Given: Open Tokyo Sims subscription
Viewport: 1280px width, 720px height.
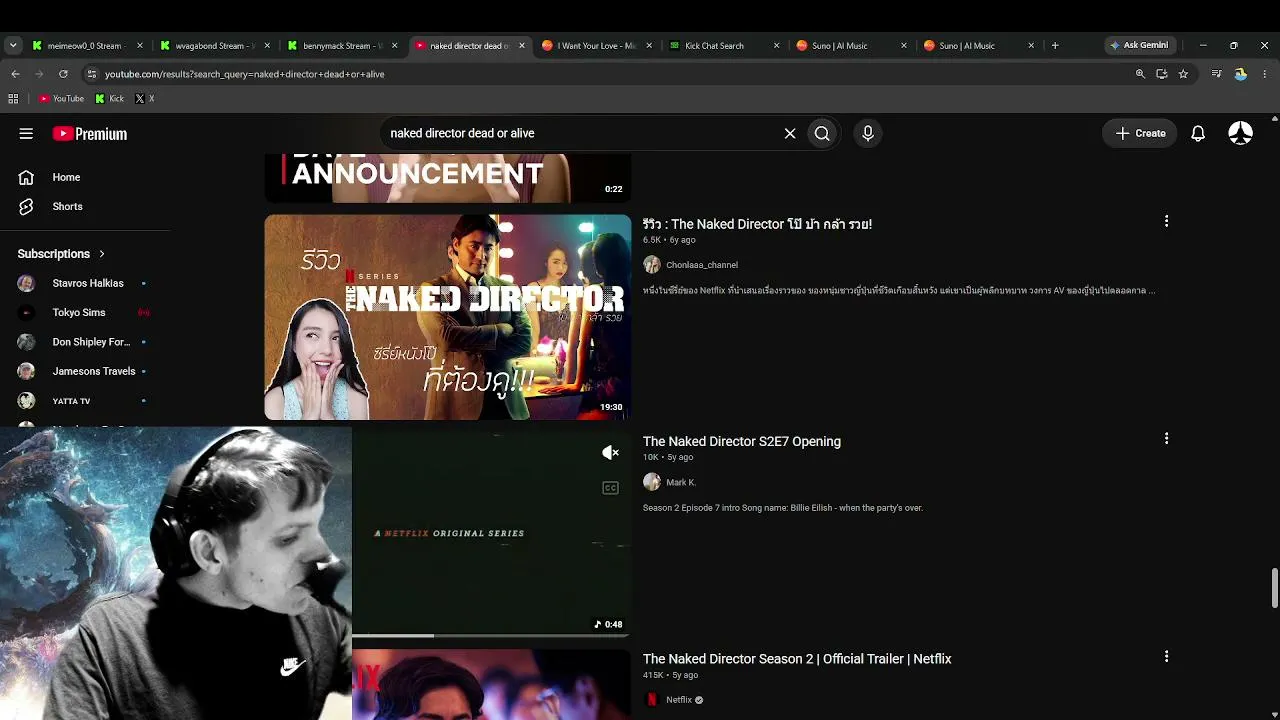Looking at the screenshot, I should (84, 312).
